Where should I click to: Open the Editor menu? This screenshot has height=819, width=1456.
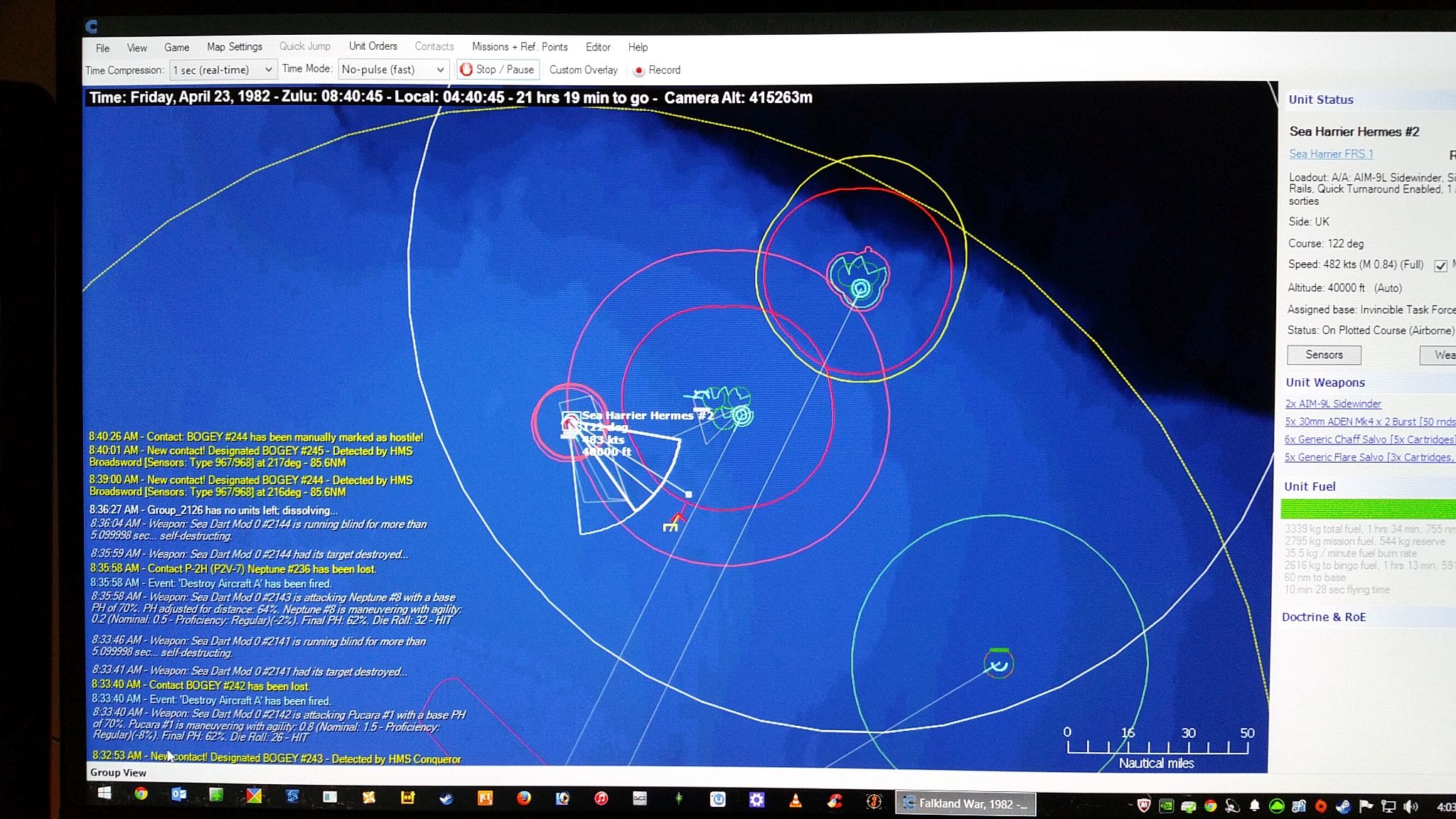(x=598, y=47)
